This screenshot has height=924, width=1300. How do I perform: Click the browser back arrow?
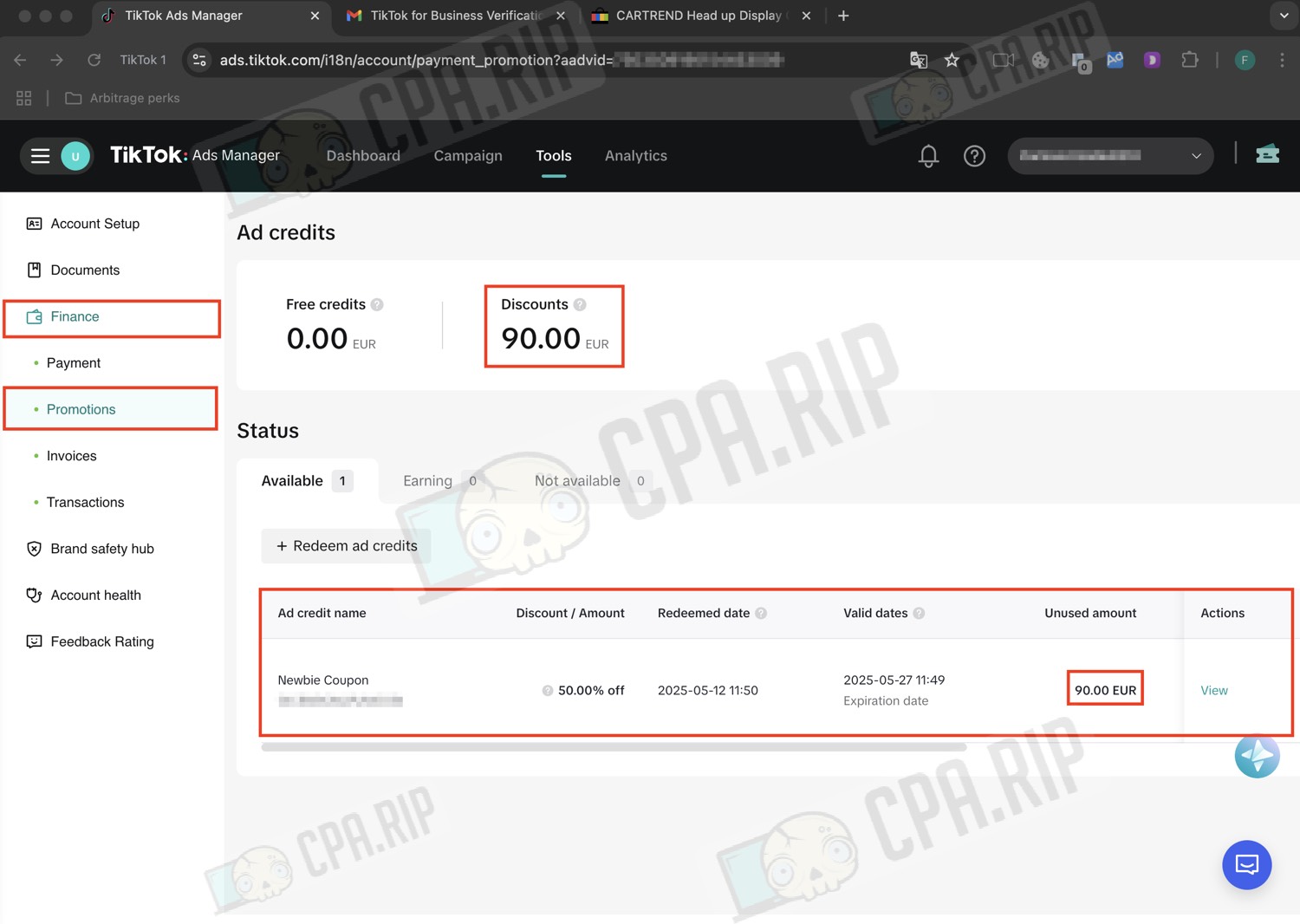20,60
